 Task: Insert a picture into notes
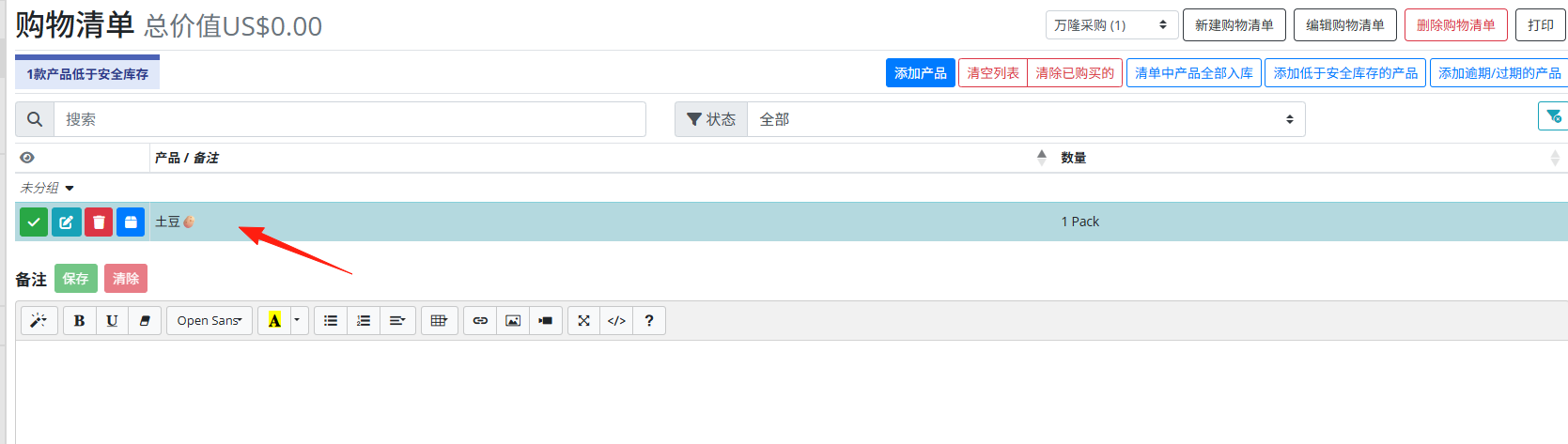pos(513,321)
